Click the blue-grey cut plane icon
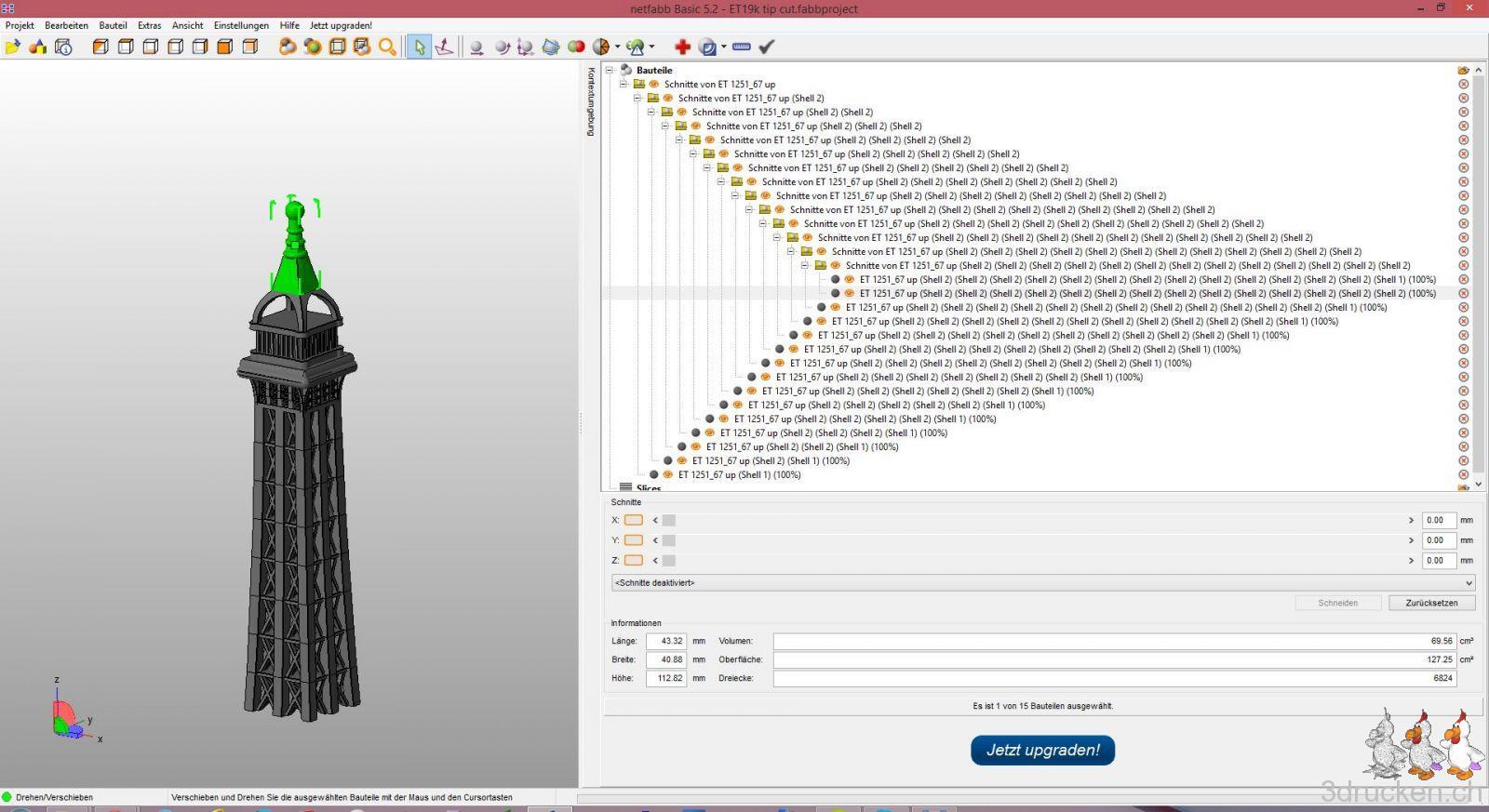1489x812 pixels. pos(551,47)
